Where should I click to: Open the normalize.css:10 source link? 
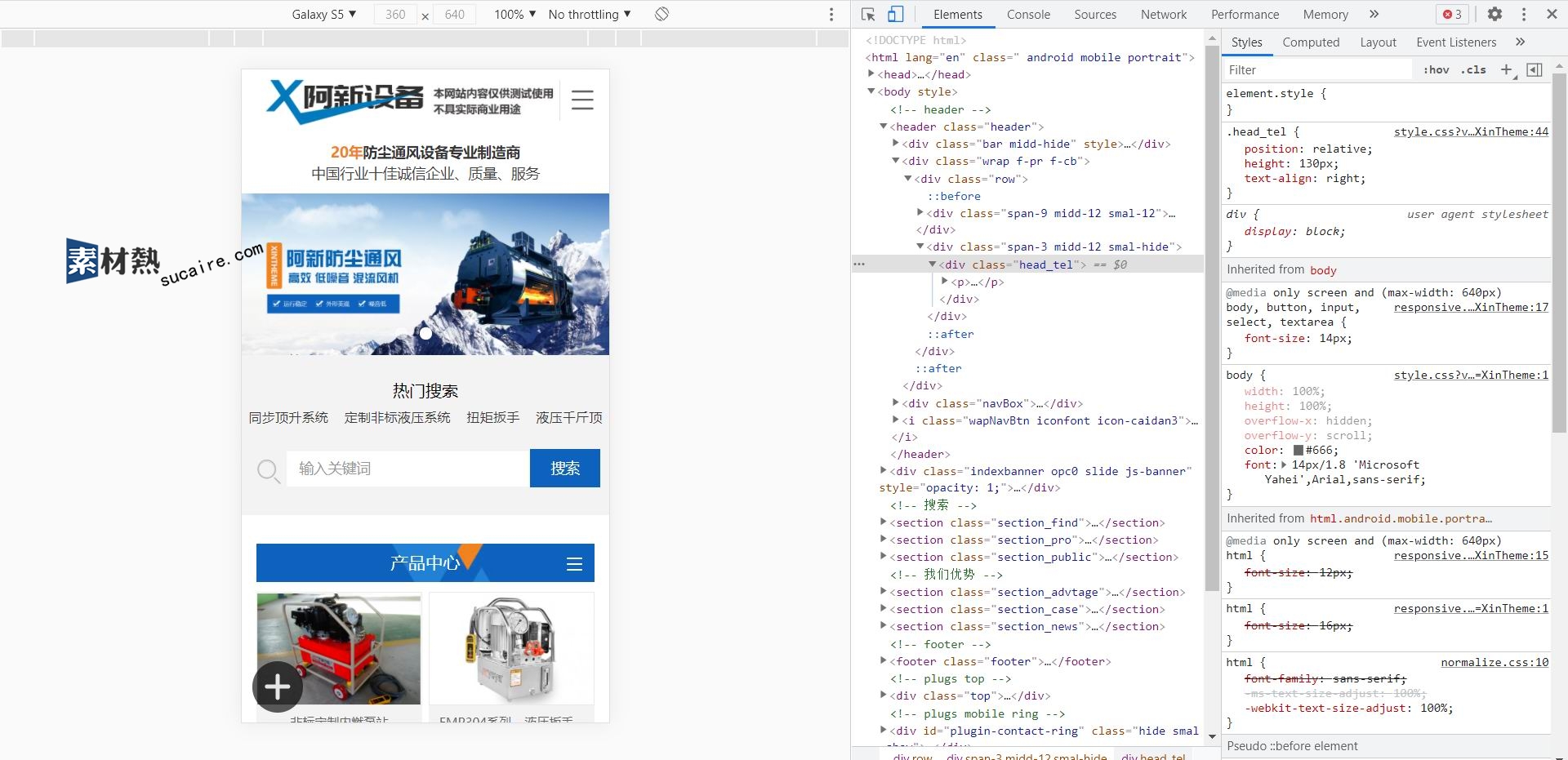tap(1494, 662)
